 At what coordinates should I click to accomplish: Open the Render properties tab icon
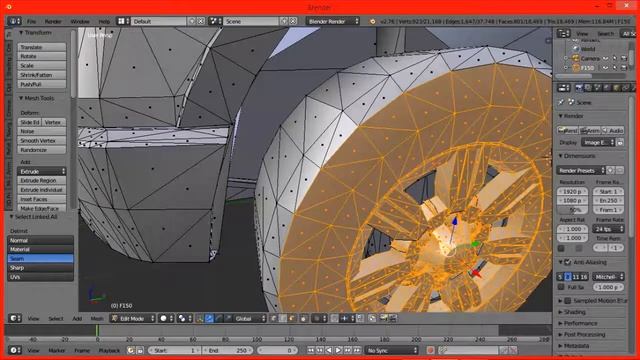(x=579, y=88)
